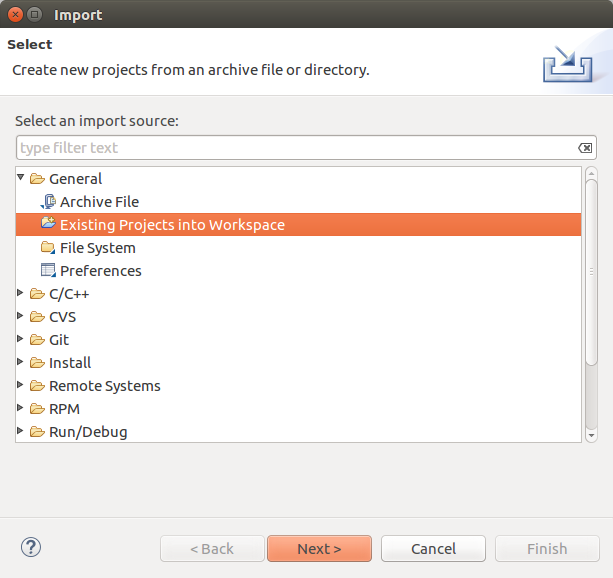Image resolution: width=613 pixels, height=578 pixels.
Task: Expand the CVS category
Action: pyautogui.click(x=21, y=317)
